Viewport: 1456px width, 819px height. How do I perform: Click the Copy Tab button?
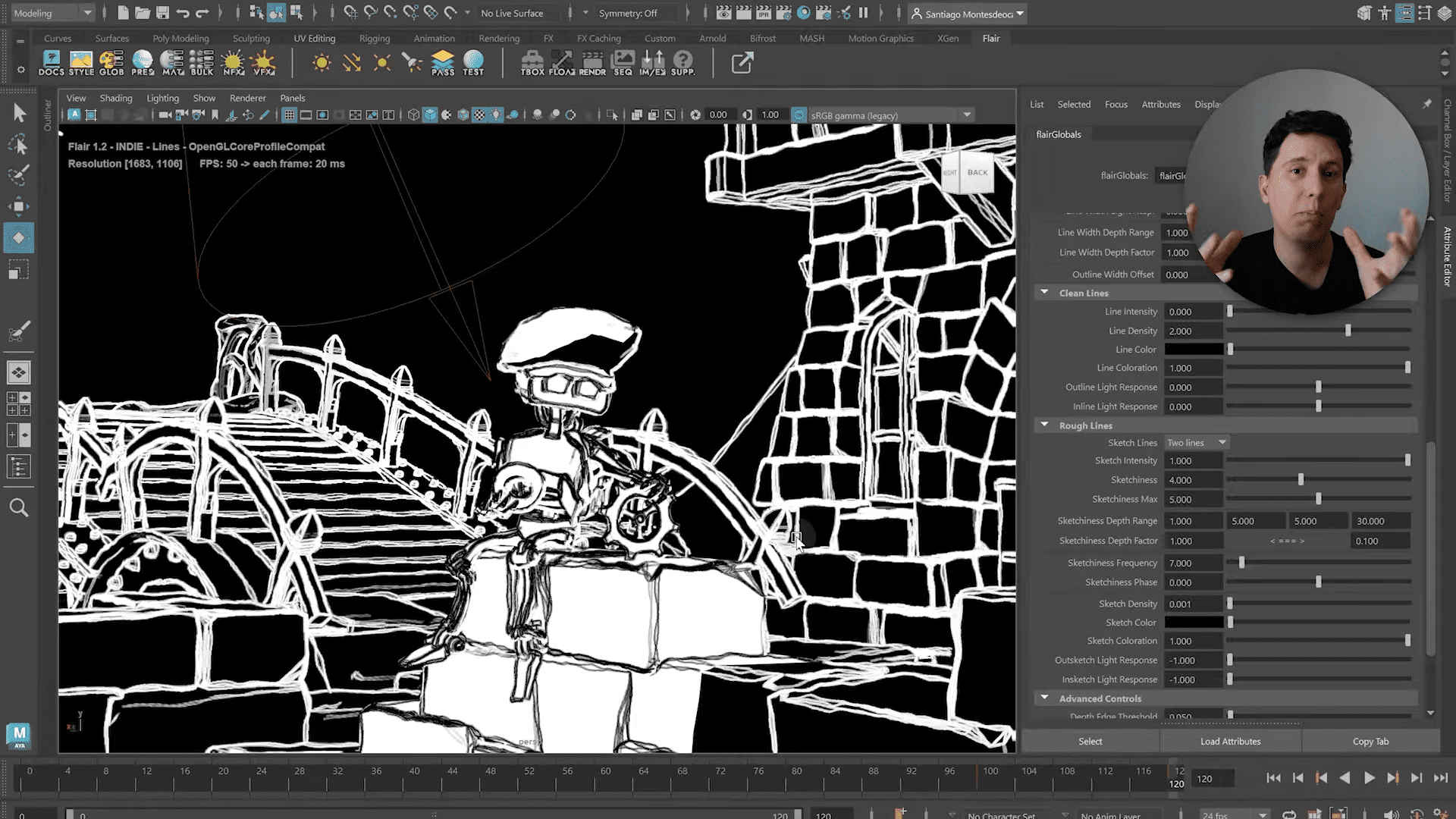(x=1370, y=741)
